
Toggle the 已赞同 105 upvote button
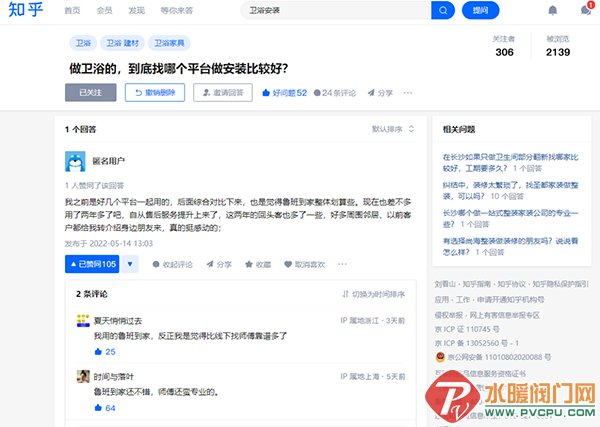pyautogui.click(x=92, y=264)
